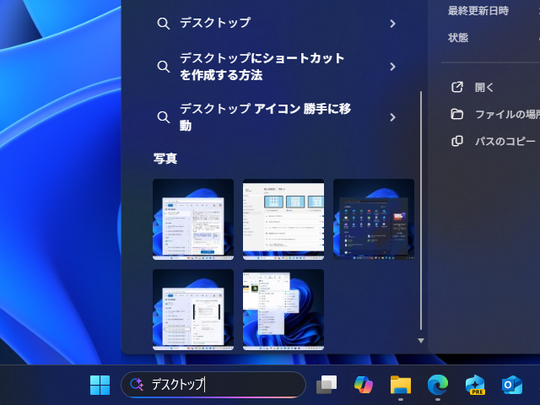Expand the デスクトップ search suggestion chevron

(393, 23)
